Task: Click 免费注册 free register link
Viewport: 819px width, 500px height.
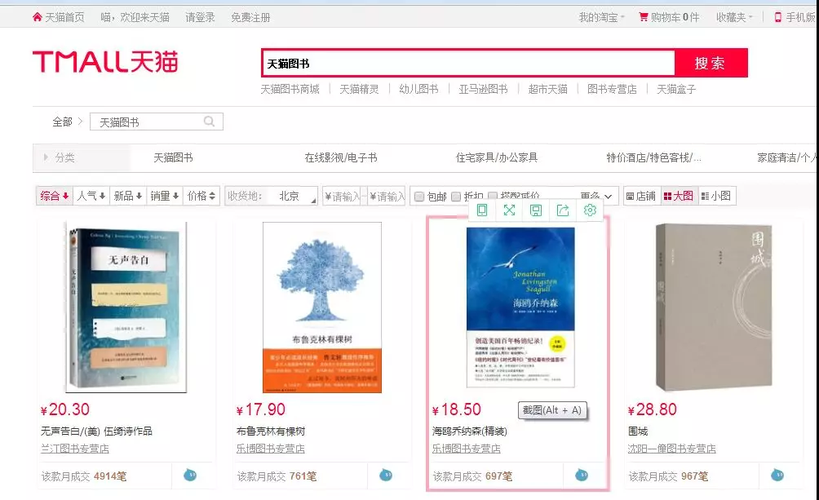Action: (x=251, y=17)
